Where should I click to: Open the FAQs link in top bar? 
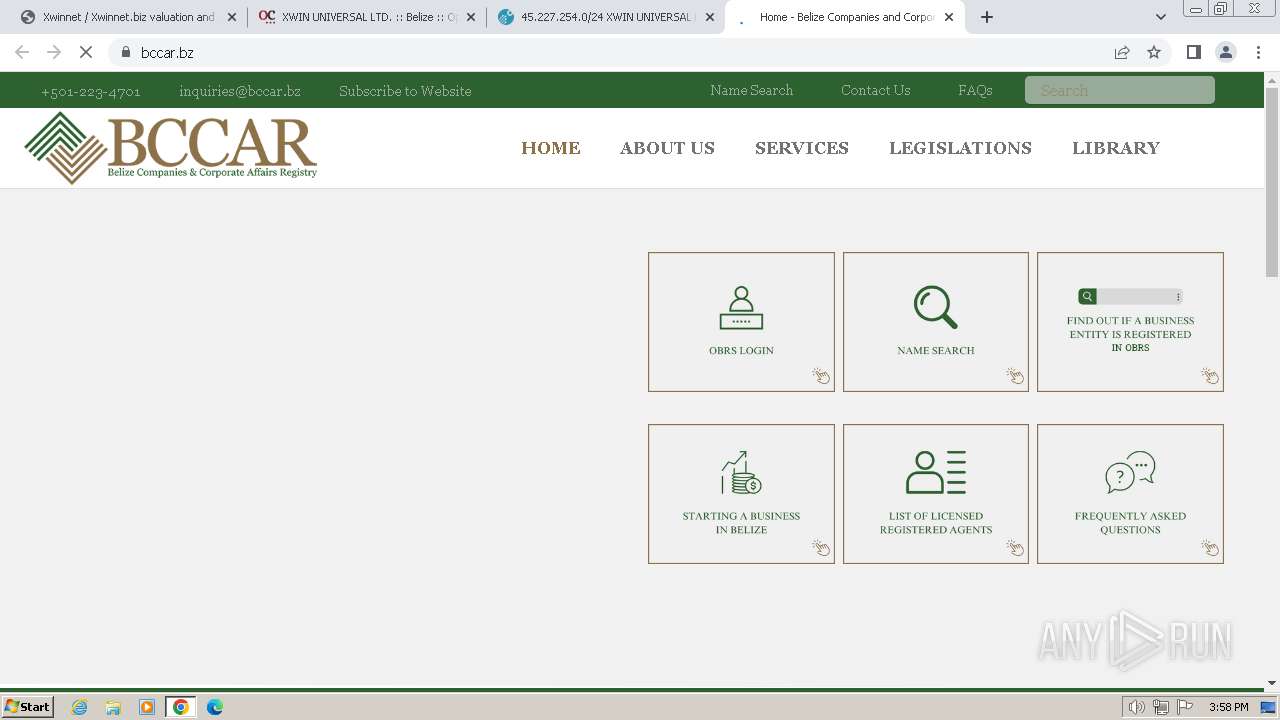click(x=975, y=90)
